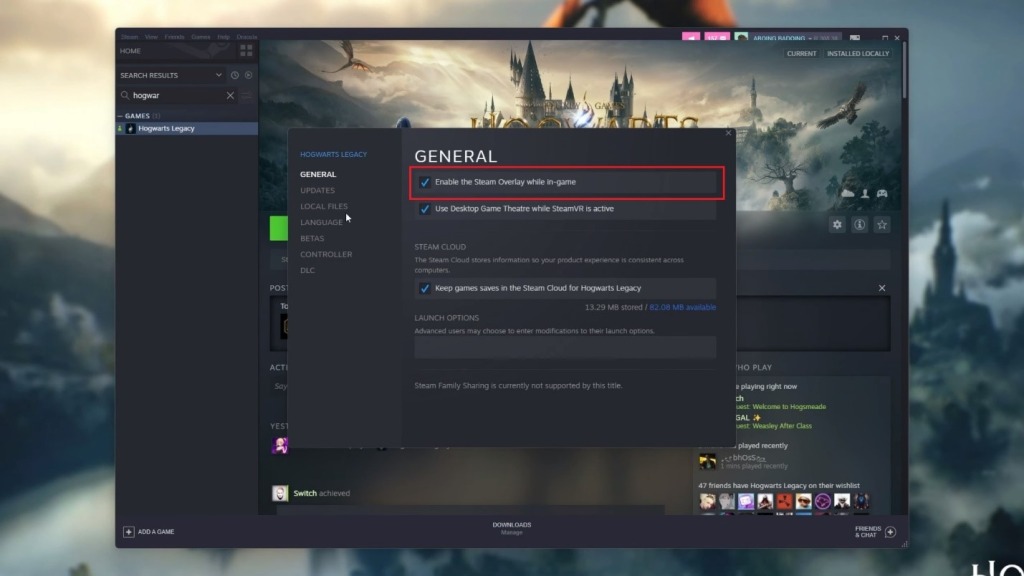Click the magnifier search icon

(125, 95)
